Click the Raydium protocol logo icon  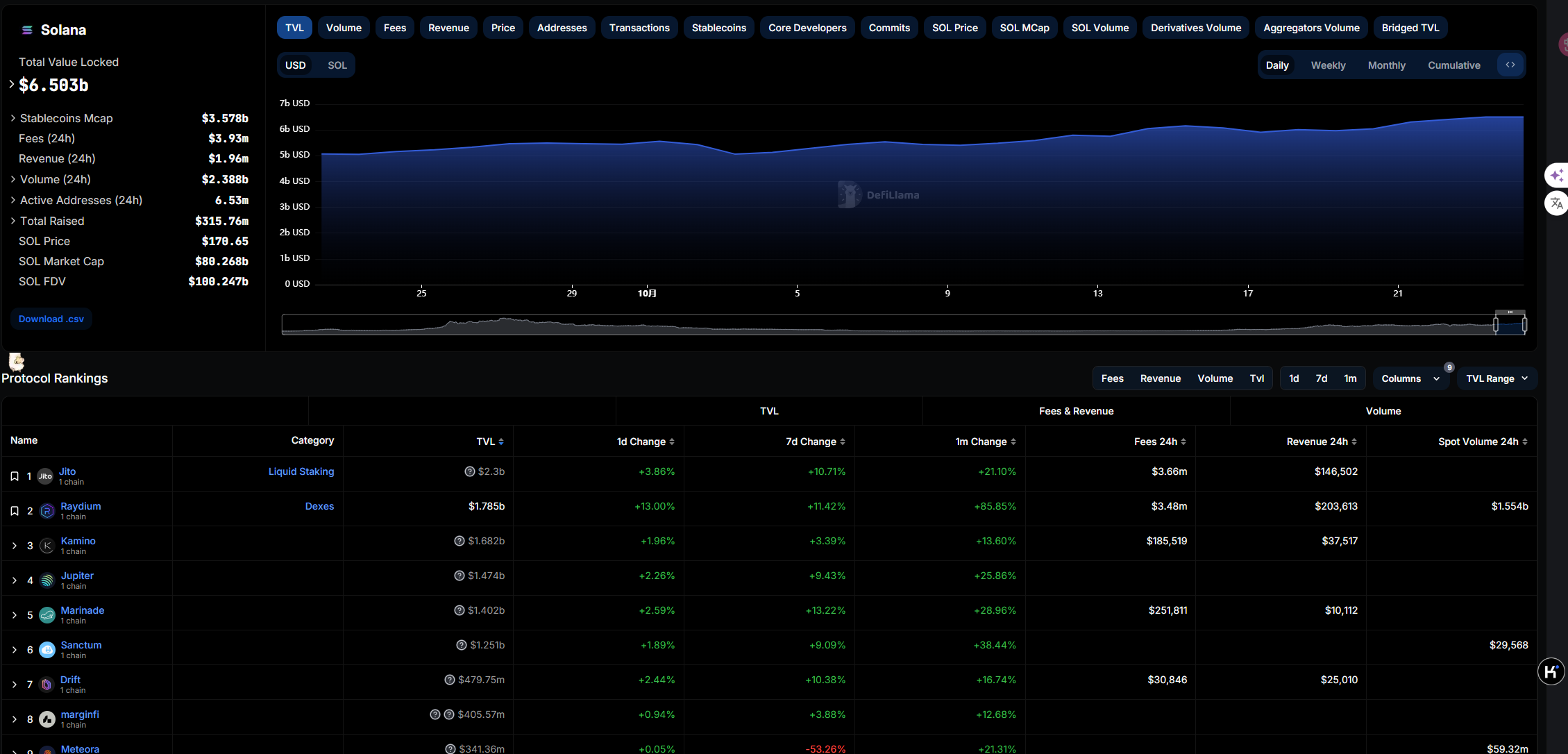coord(47,511)
